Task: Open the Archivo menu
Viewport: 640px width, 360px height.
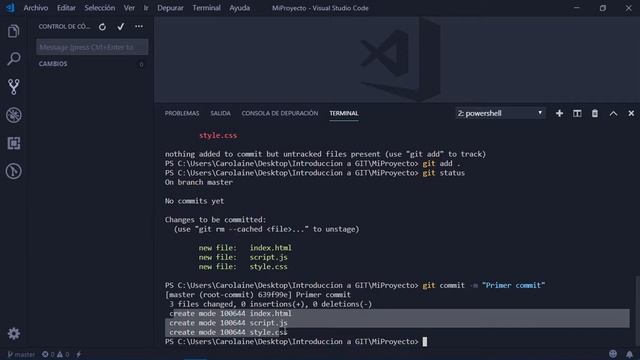Action: [36, 8]
